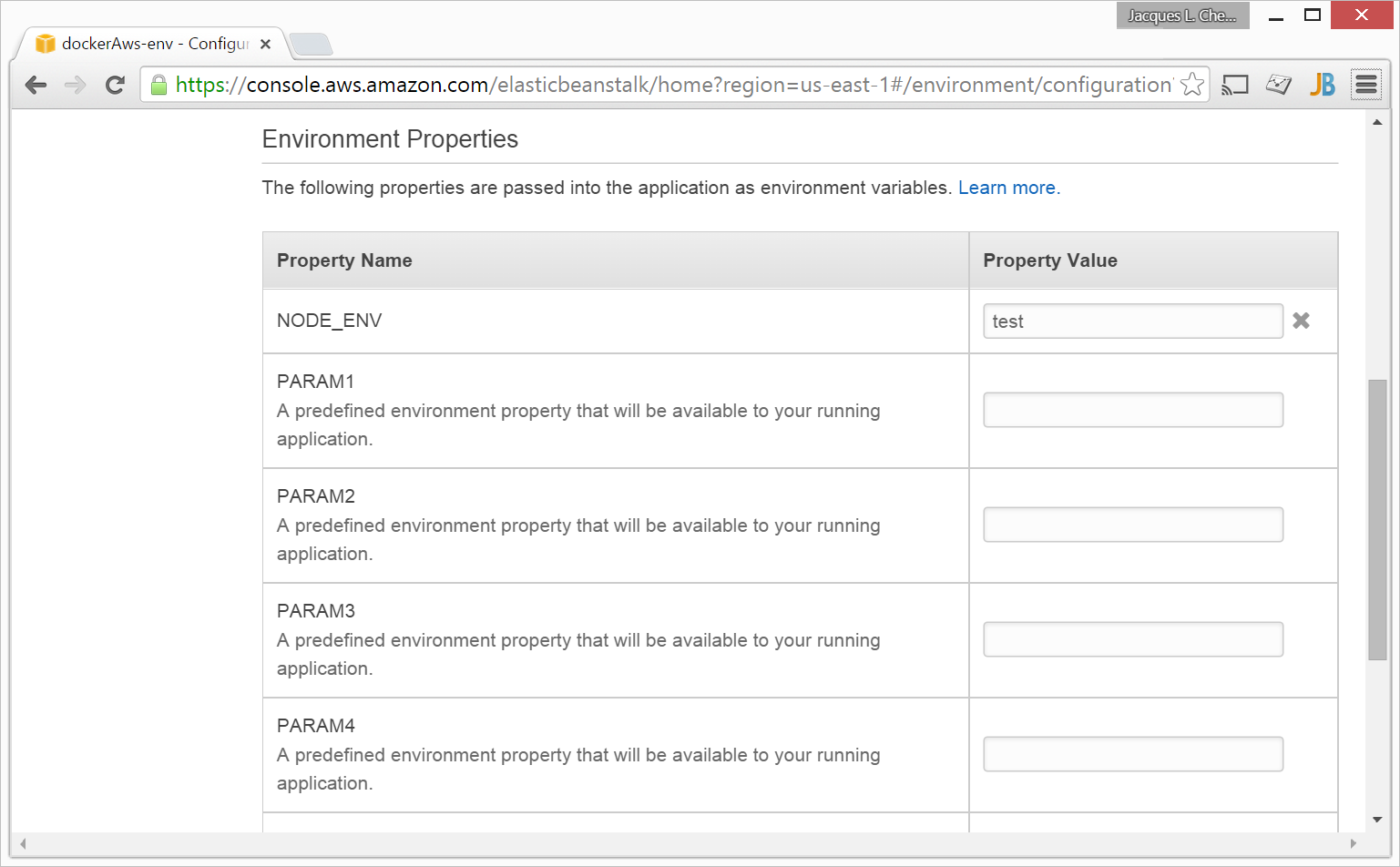Click the JB extension icon

(x=1322, y=85)
